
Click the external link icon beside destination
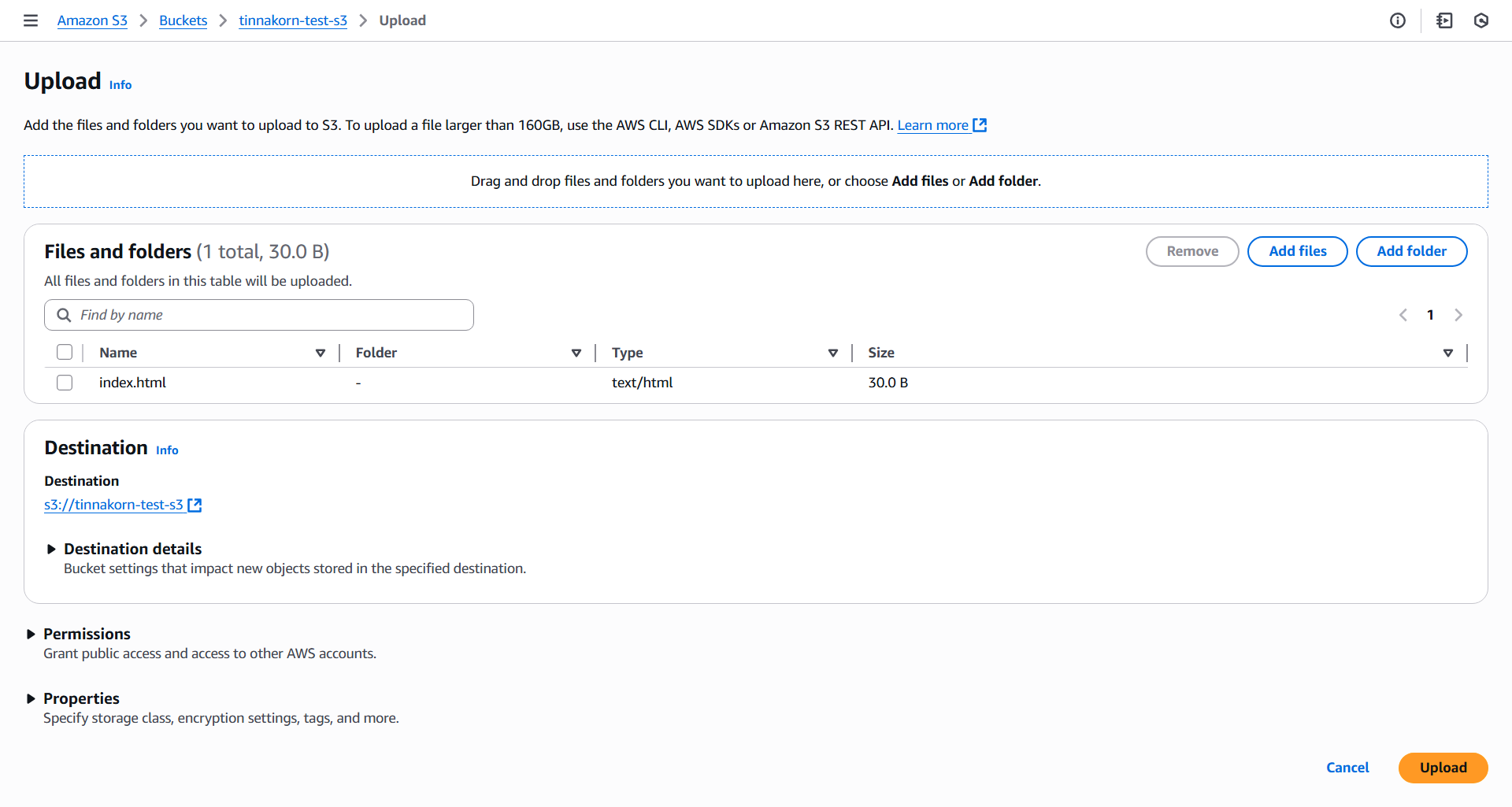click(x=195, y=505)
